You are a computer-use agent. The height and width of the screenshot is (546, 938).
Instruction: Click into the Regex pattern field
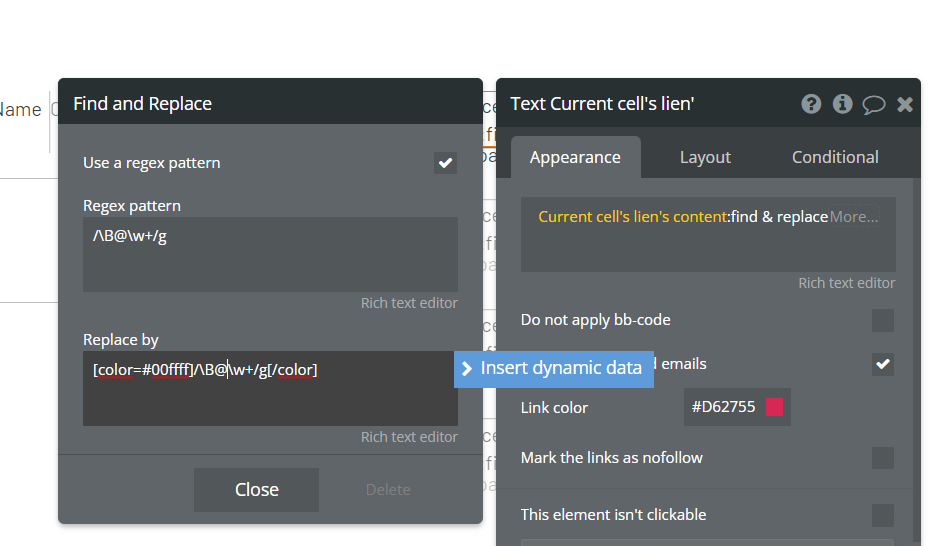pos(270,254)
